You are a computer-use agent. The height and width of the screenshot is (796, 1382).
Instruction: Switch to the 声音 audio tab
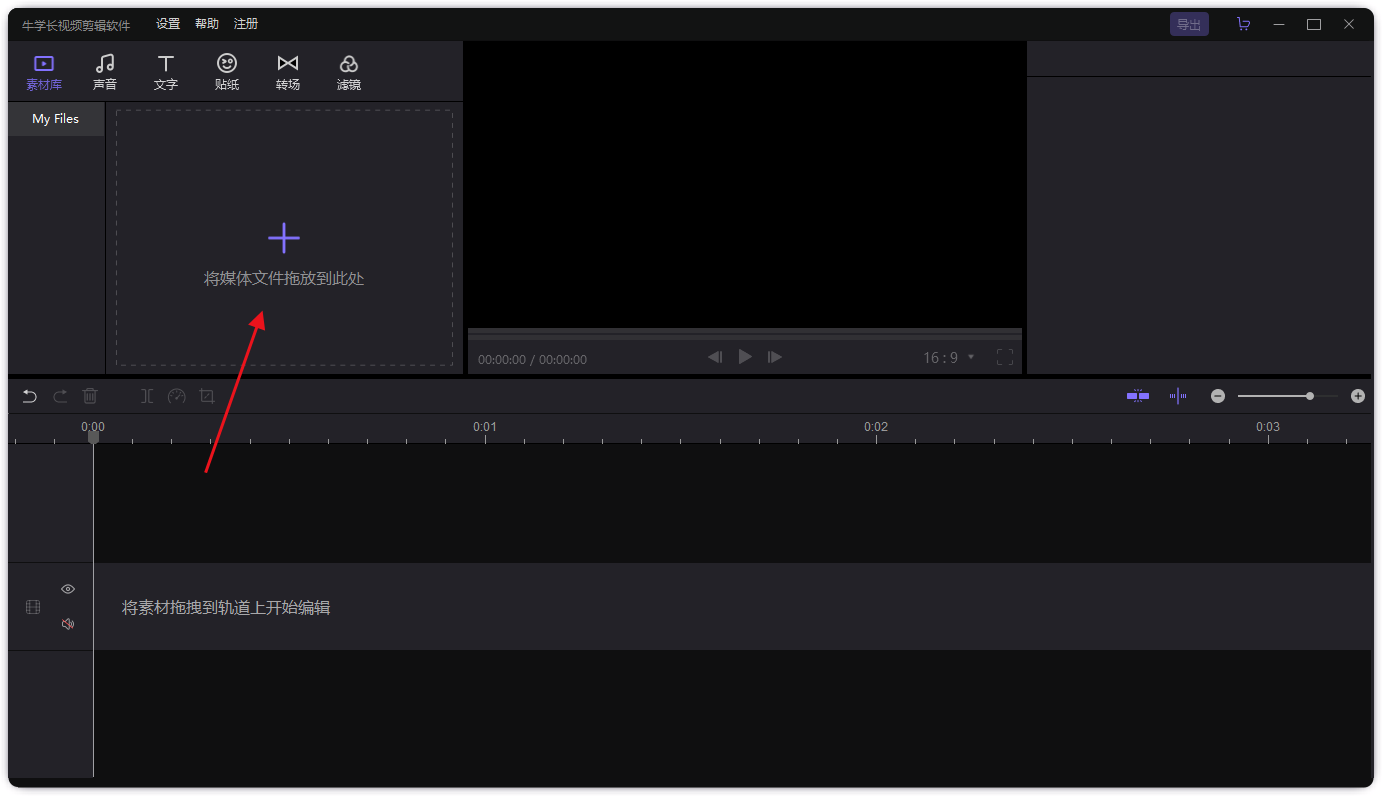click(105, 73)
